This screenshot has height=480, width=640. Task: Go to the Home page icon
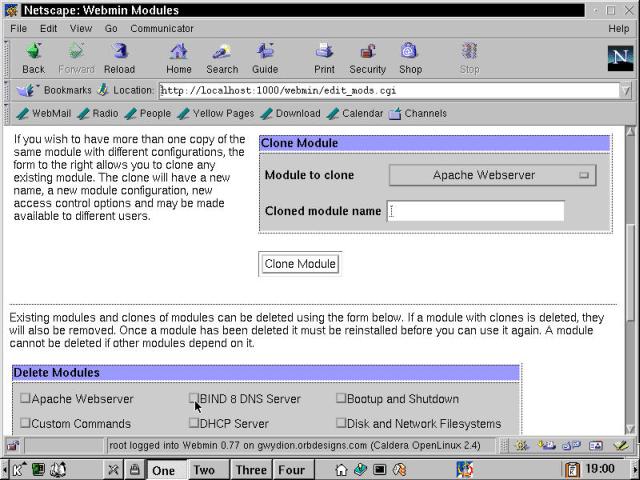(179, 57)
